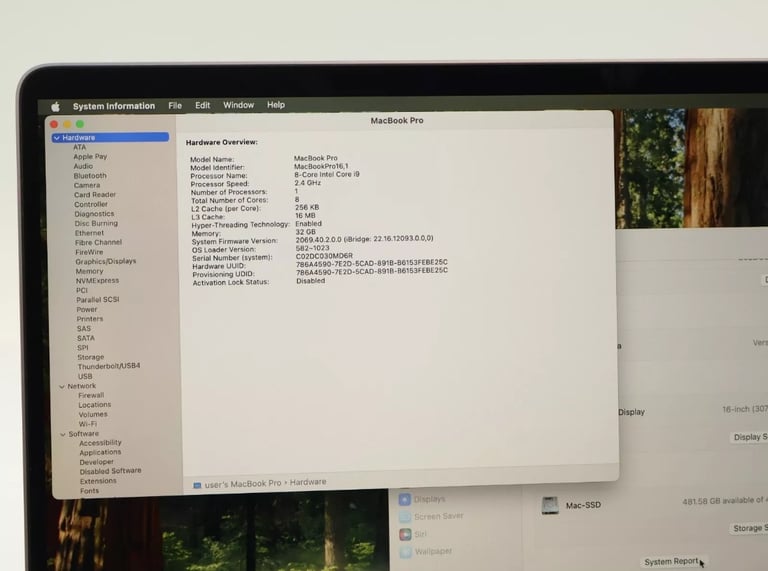Select SAS in the sidebar
The height and width of the screenshot is (571, 768).
(84, 328)
